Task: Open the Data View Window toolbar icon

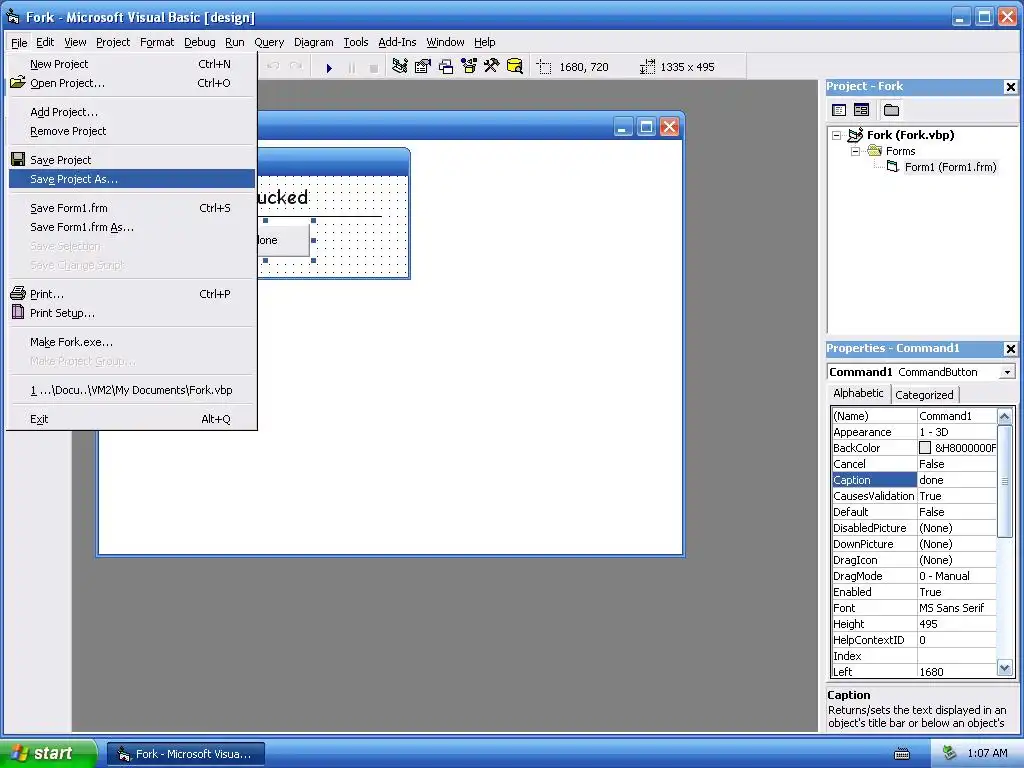Action: click(x=515, y=66)
